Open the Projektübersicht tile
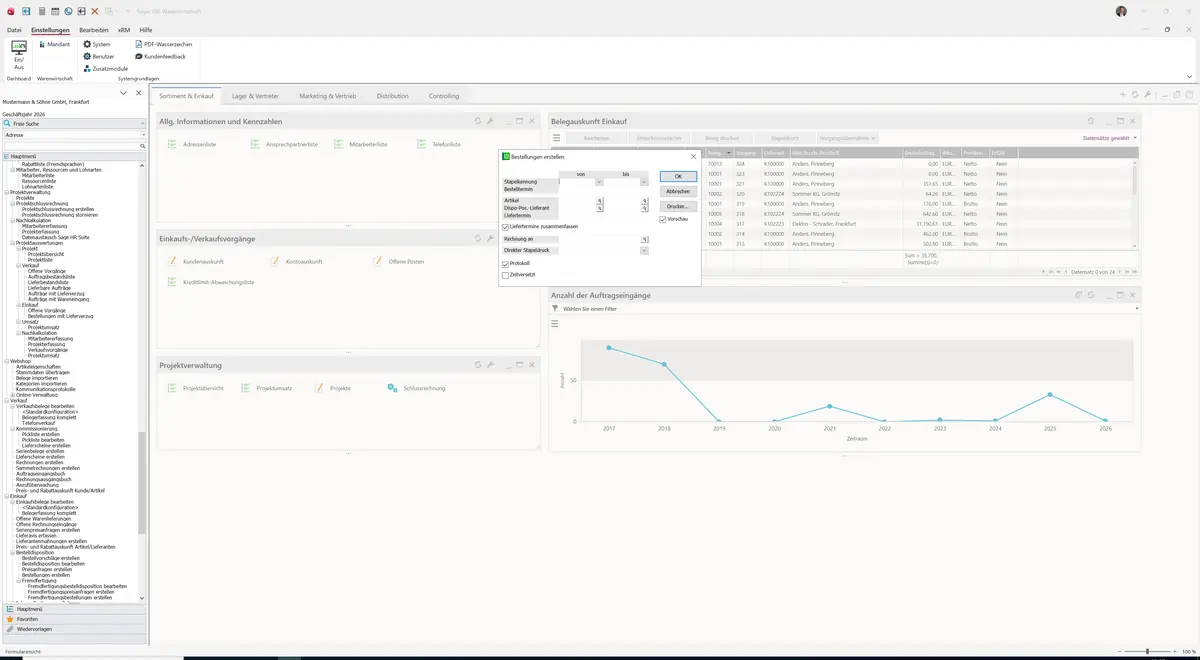Image resolution: width=1200 pixels, height=660 pixels. pyautogui.click(x=196, y=388)
